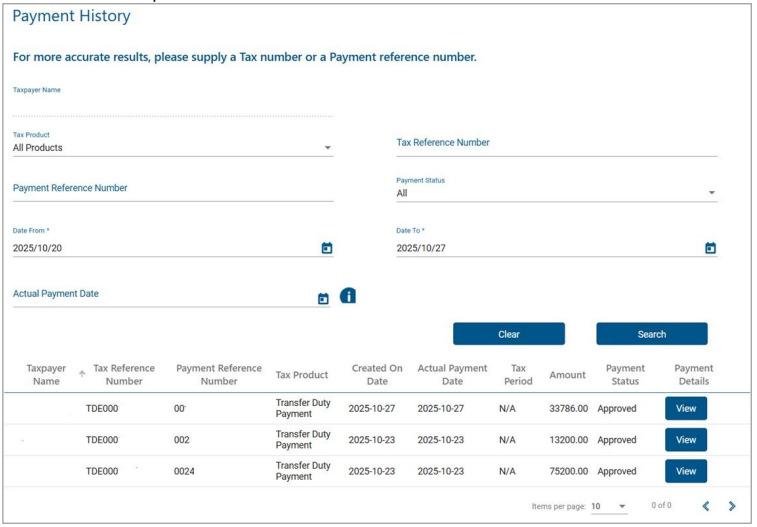Click the sort arrow next to Taxpayer Name
Image resolution: width=757 pixels, height=527 pixels.
81,374
